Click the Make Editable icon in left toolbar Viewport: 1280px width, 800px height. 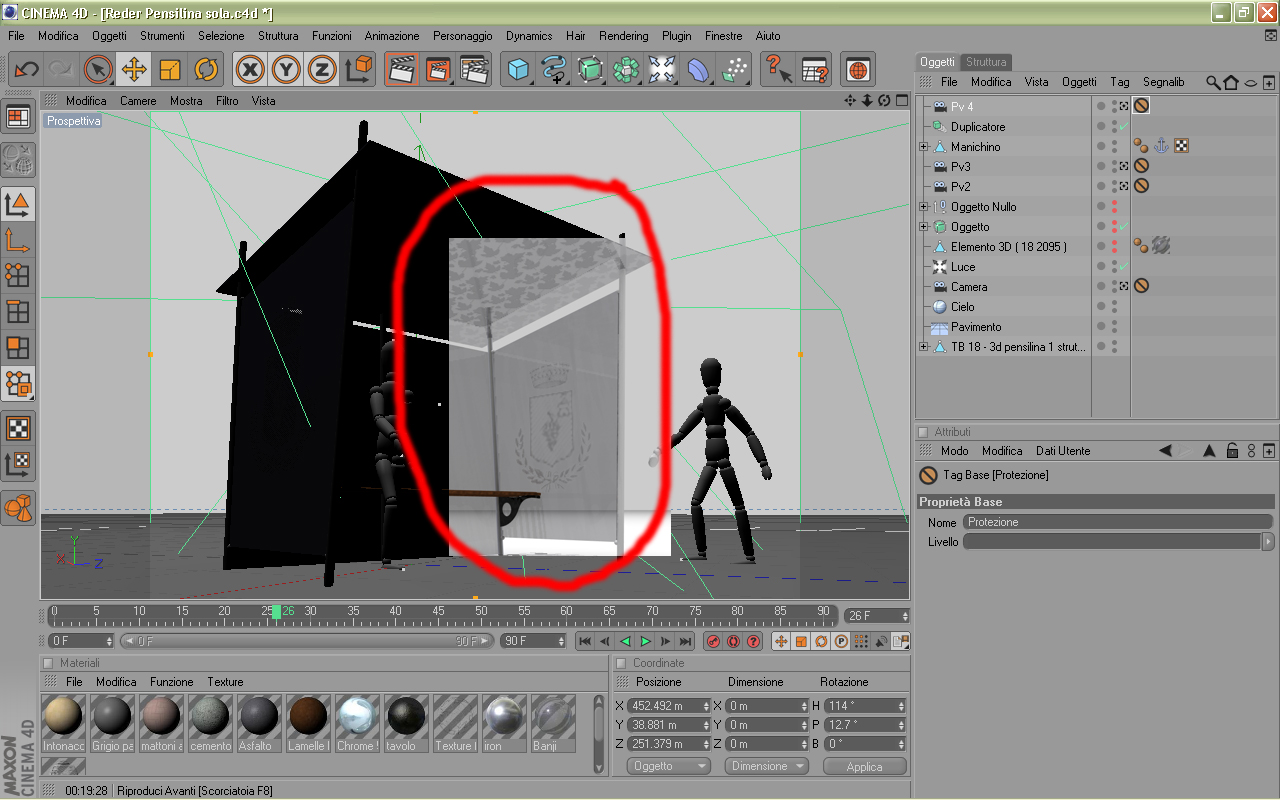tap(18, 158)
